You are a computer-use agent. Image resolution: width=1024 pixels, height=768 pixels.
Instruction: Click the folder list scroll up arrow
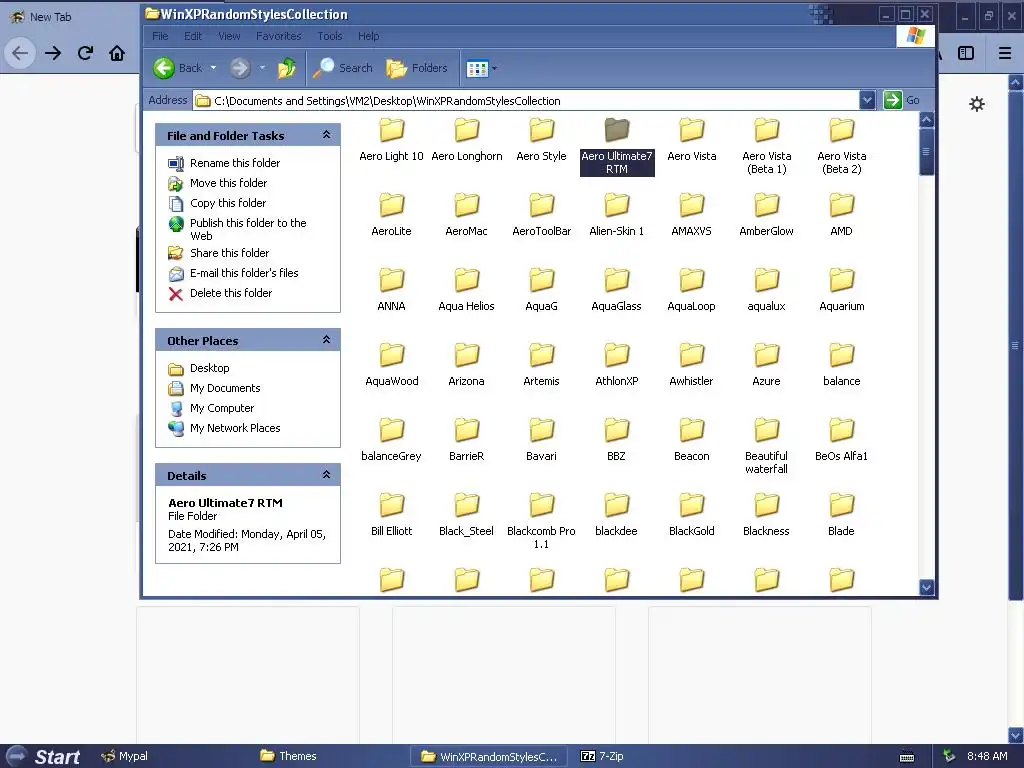(926, 120)
